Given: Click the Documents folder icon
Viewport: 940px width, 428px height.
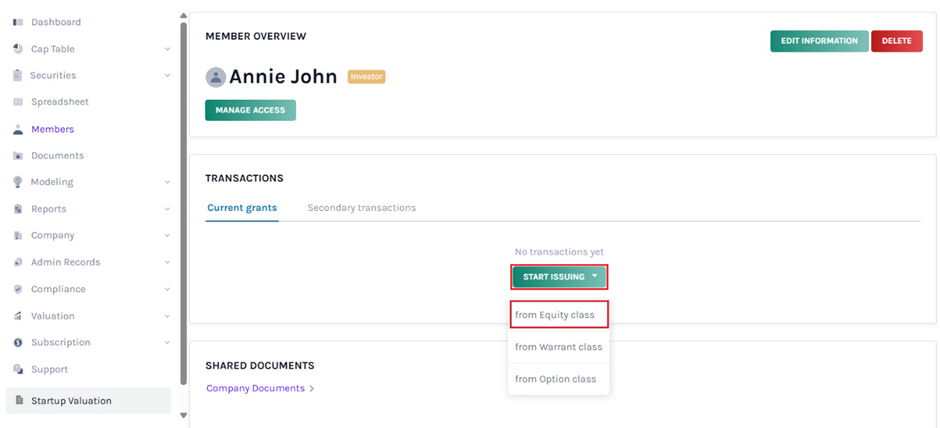Looking at the screenshot, I should pyautogui.click(x=17, y=156).
